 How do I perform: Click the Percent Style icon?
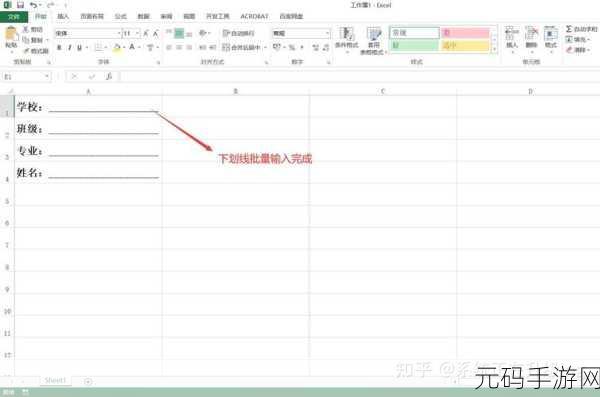pos(292,47)
